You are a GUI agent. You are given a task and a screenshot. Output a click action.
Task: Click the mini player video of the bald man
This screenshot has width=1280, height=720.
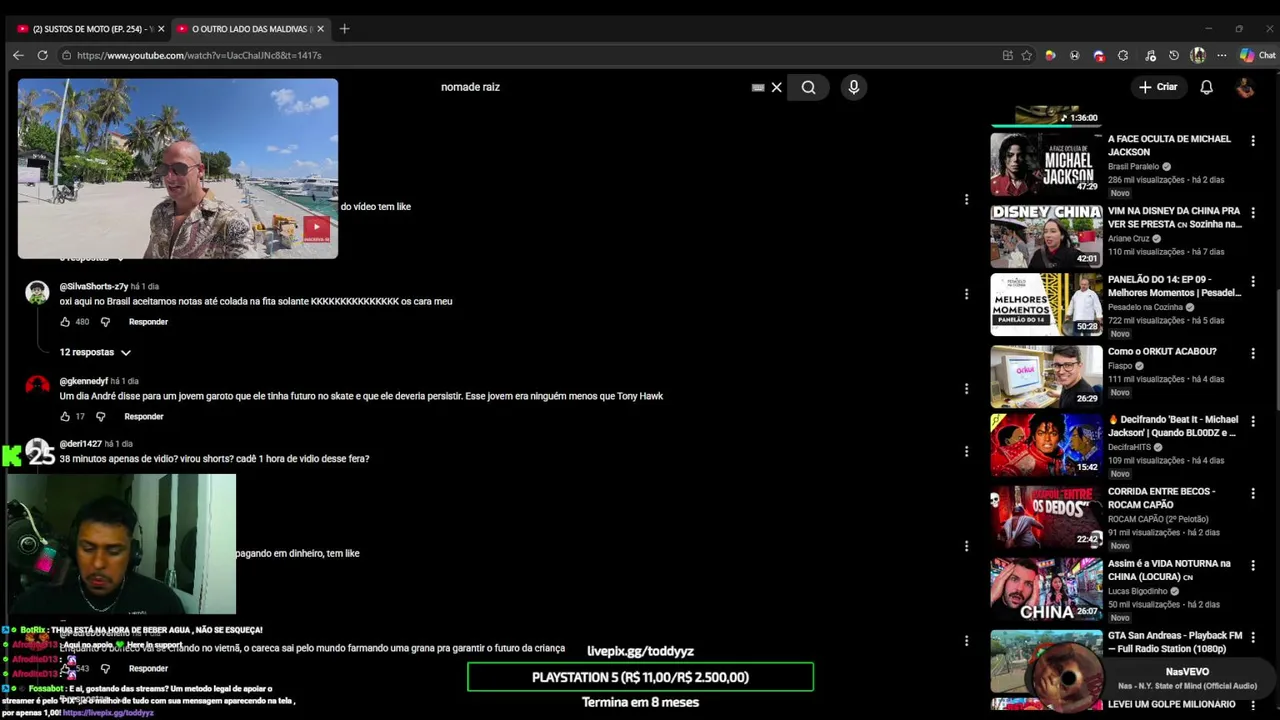coord(178,169)
